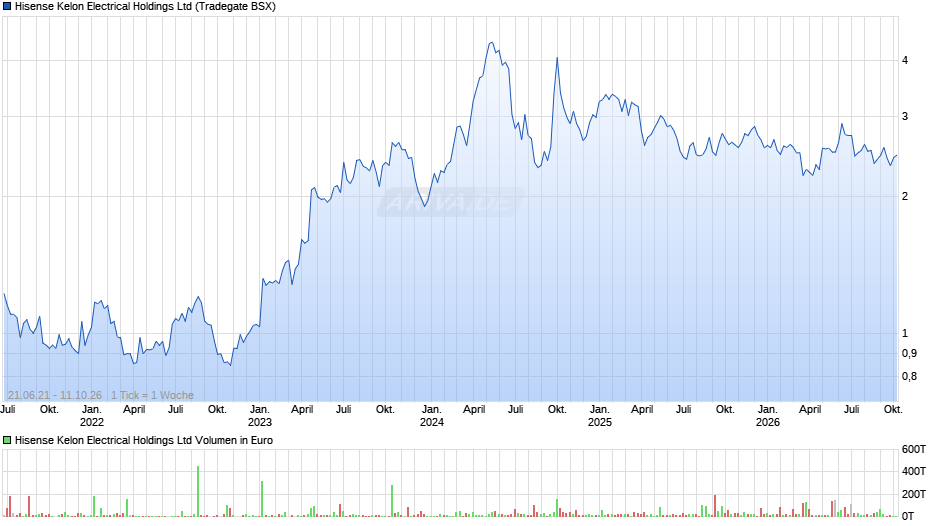940x526 pixels.
Task: Click the blue legend square beside Hisense title
Action: coord(7,7)
